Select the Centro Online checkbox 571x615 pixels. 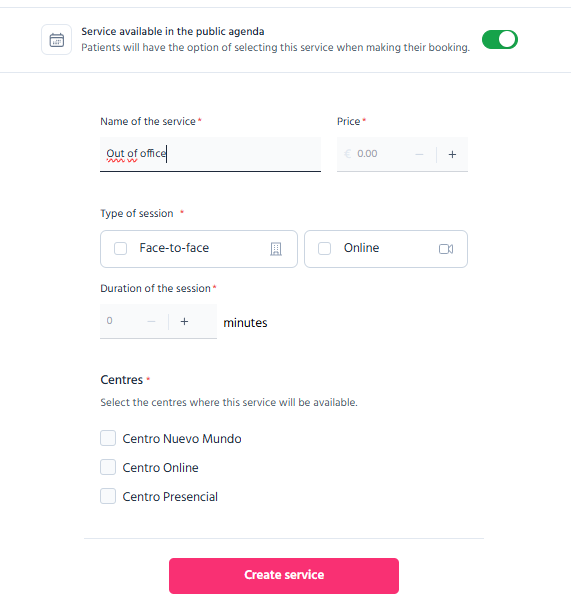pos(108,467)
